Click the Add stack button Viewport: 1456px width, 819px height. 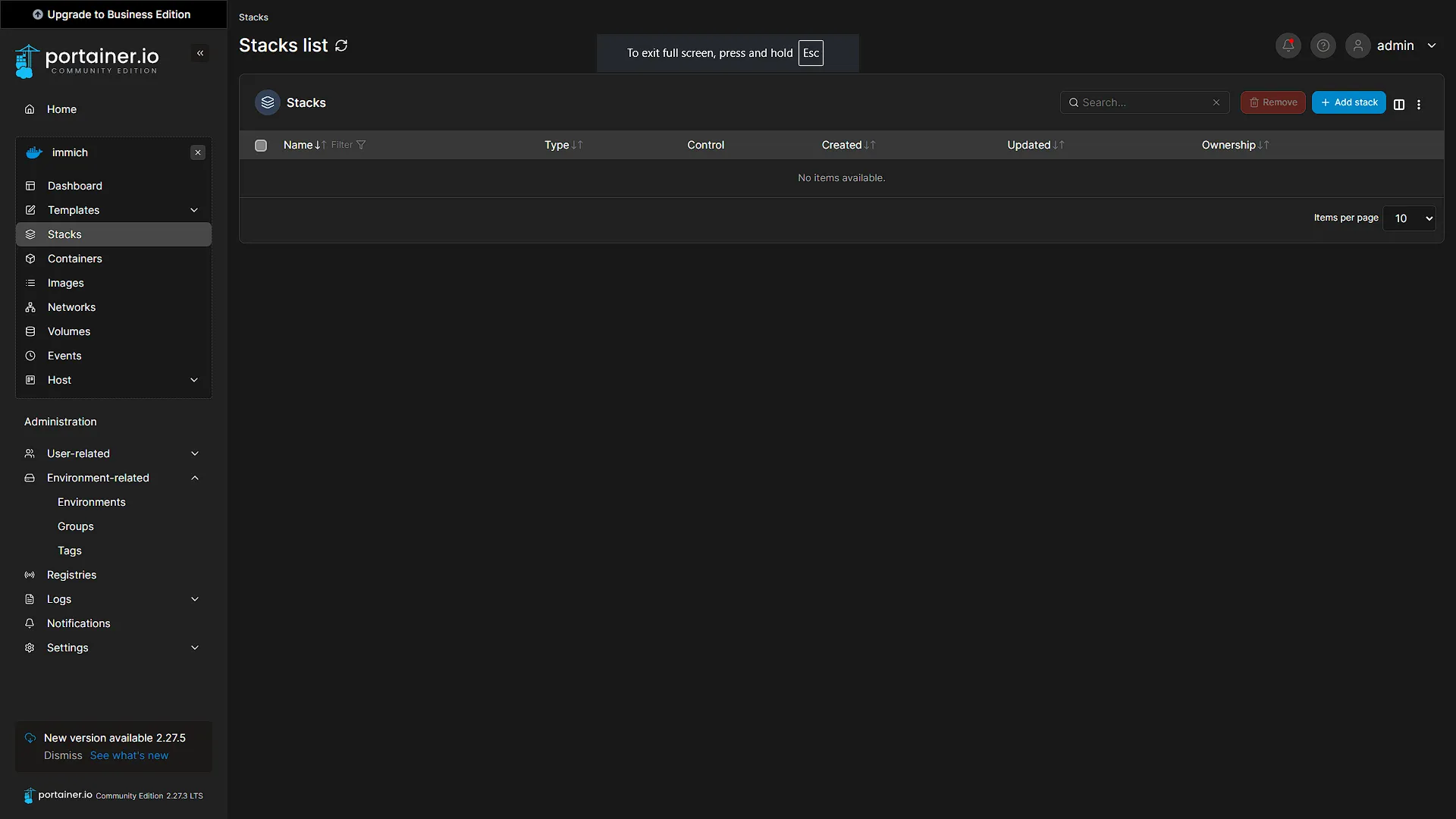point(1348,102)
